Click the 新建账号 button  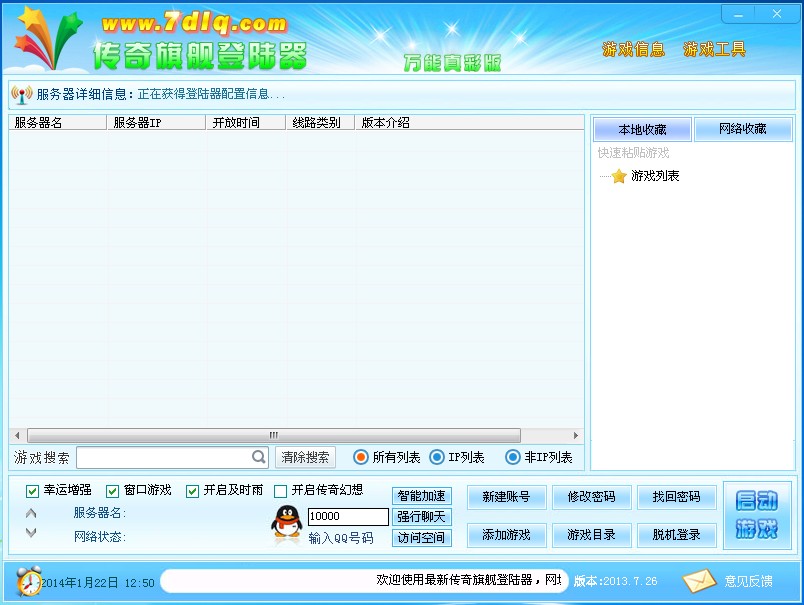[x=506, y=497]
